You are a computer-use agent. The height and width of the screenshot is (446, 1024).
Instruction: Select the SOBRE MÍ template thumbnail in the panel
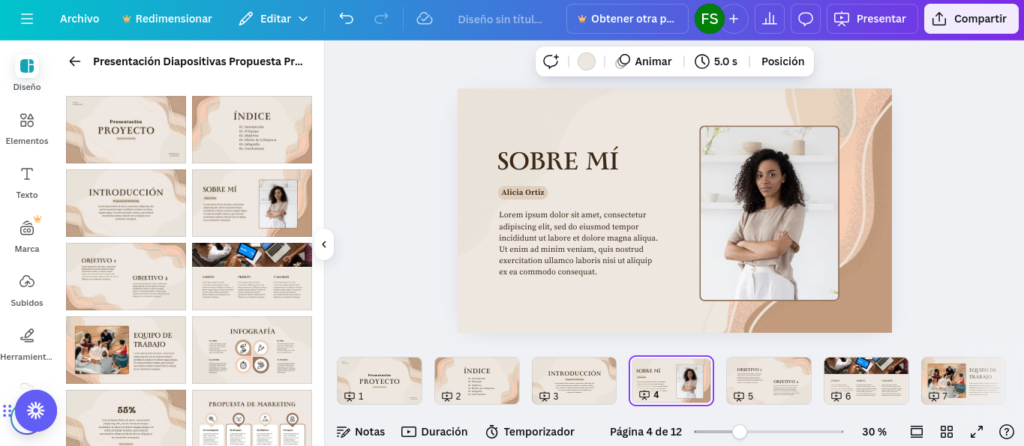coord(252,203)
